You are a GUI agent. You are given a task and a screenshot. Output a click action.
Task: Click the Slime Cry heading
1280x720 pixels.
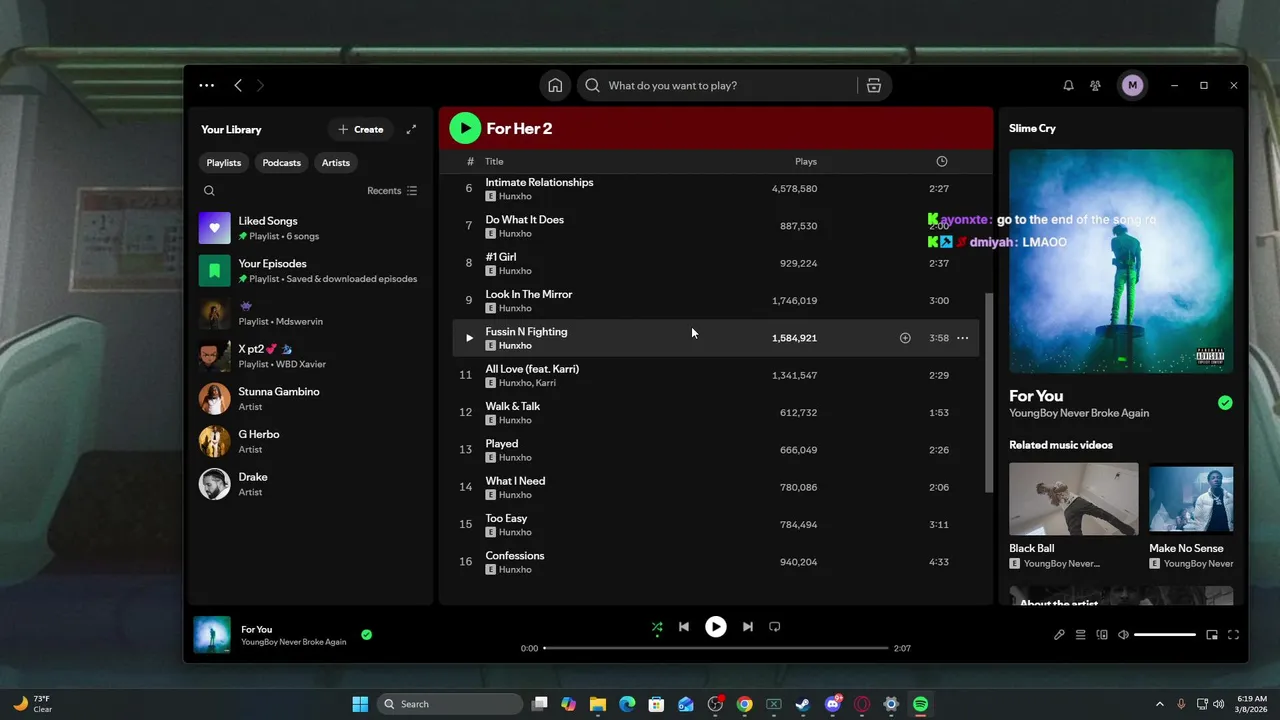pos(1032,128)
